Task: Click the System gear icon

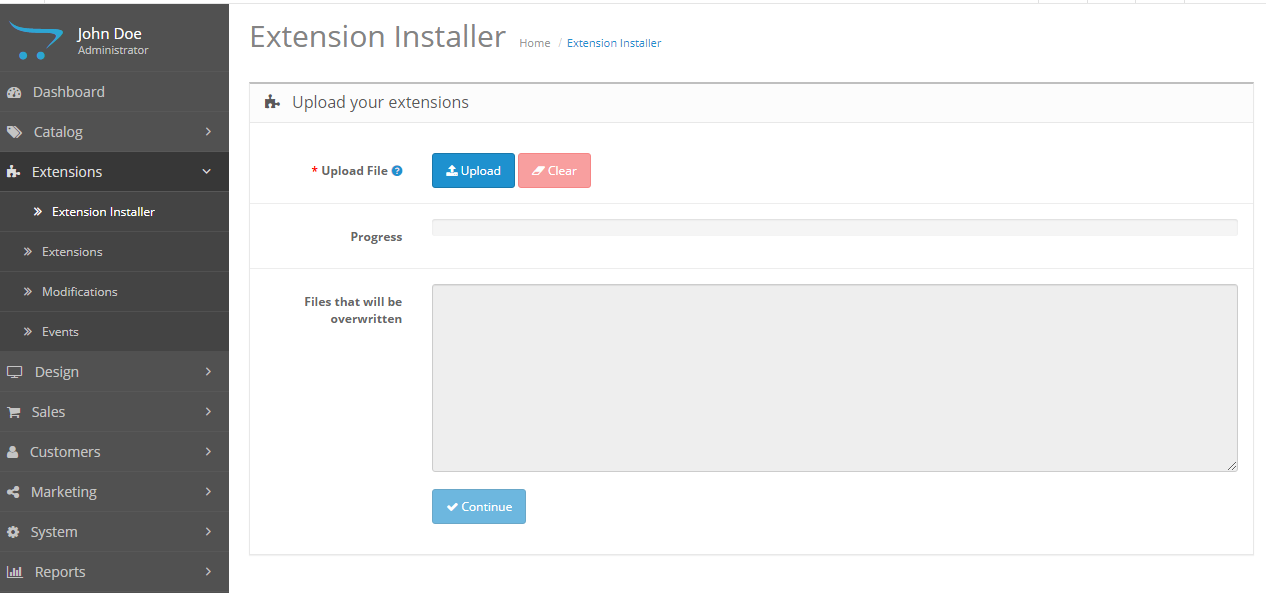Action: (x=13, y=532)
